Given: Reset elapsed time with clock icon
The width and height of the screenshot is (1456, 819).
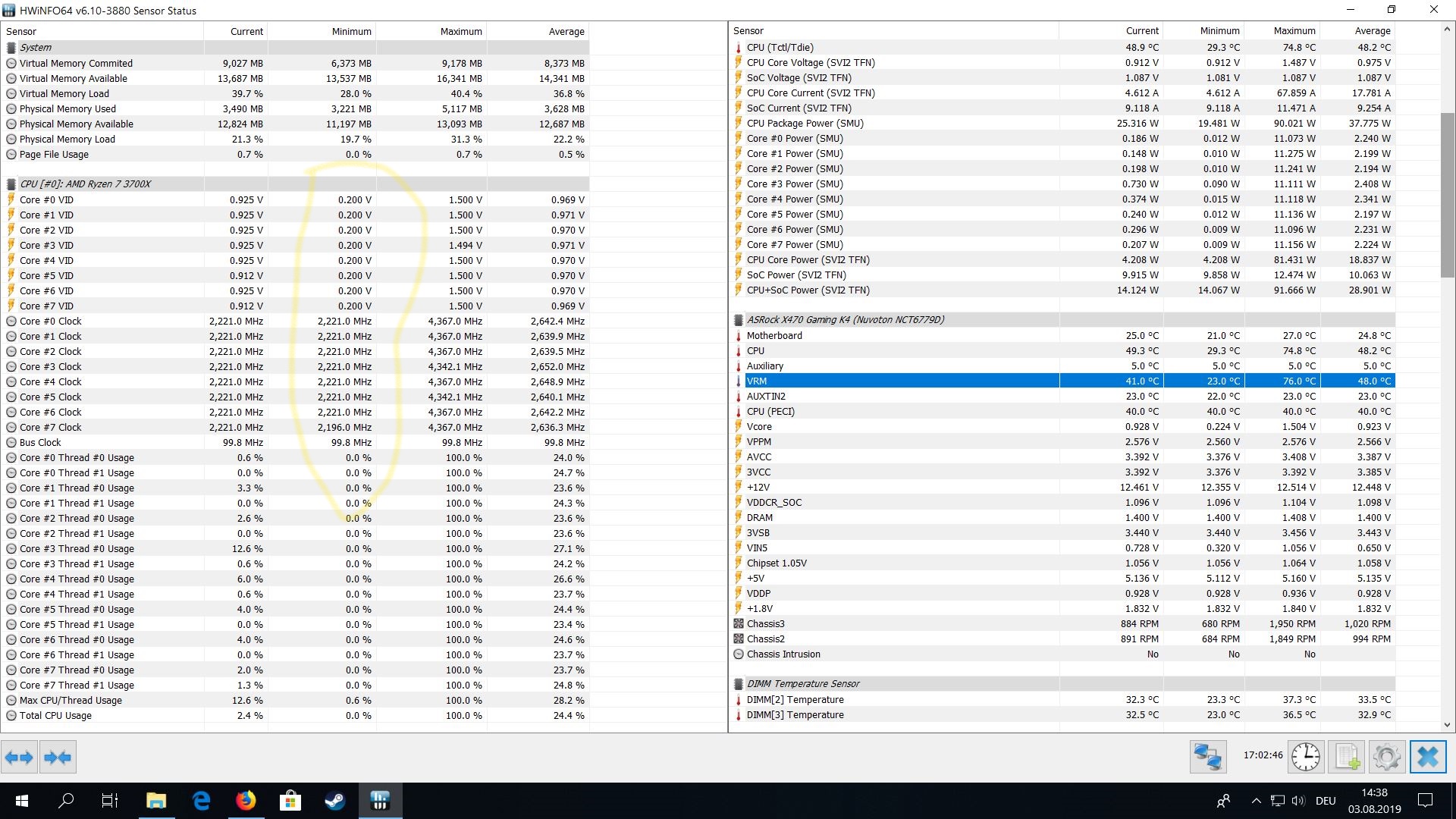Looking at the screenshot, I should pyautogui.click(x=1306, y=757).
